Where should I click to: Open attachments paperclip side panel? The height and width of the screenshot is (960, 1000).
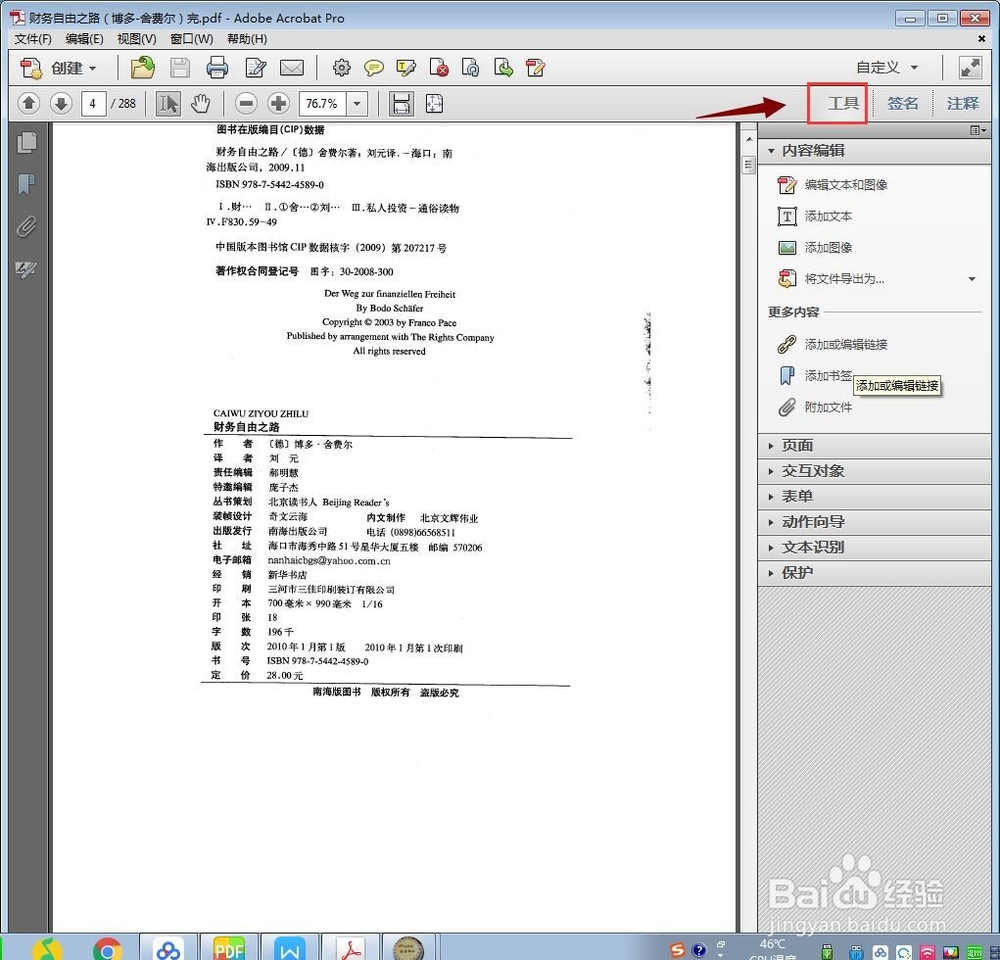[26, 226]
